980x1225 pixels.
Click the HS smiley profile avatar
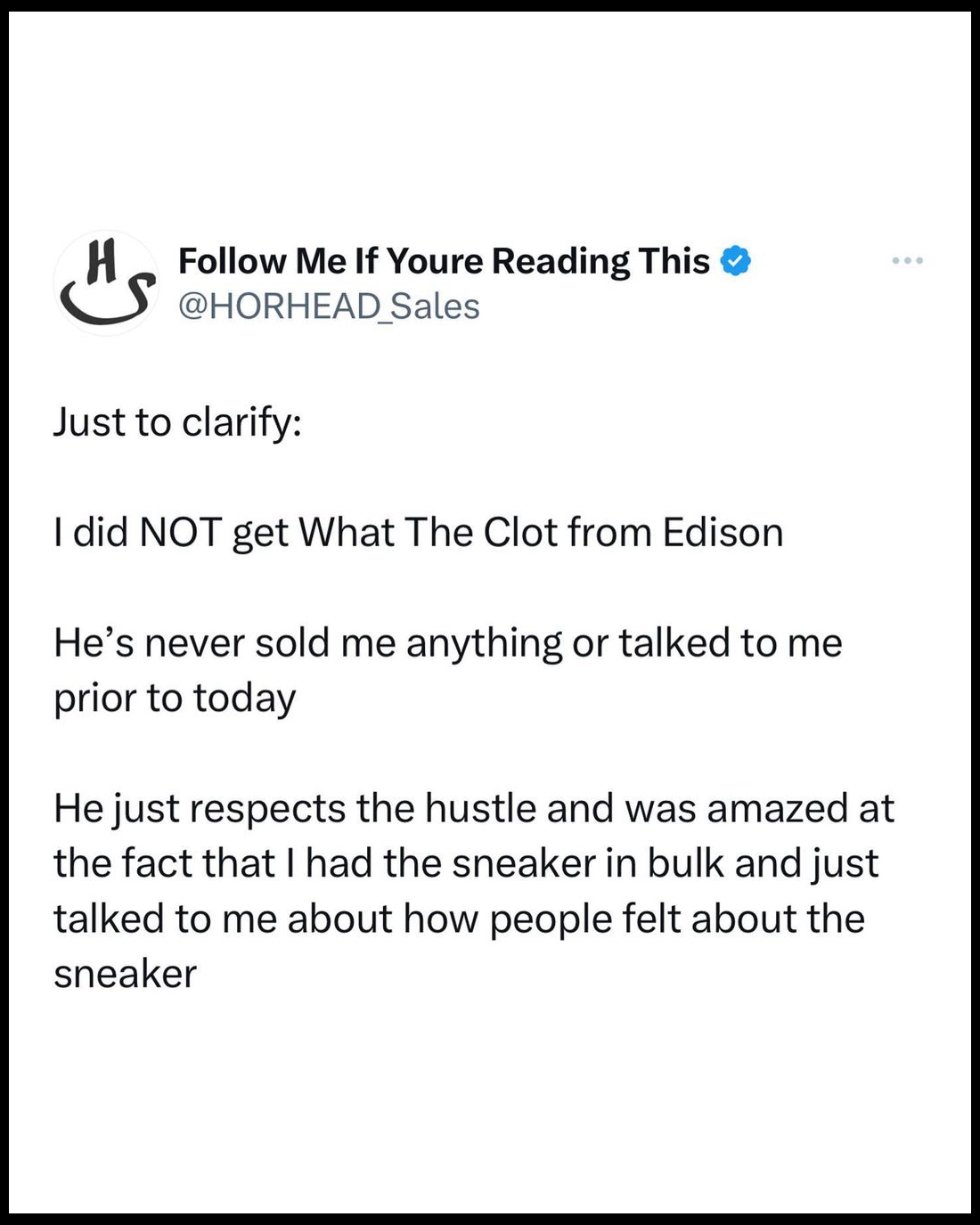point(106,283)
